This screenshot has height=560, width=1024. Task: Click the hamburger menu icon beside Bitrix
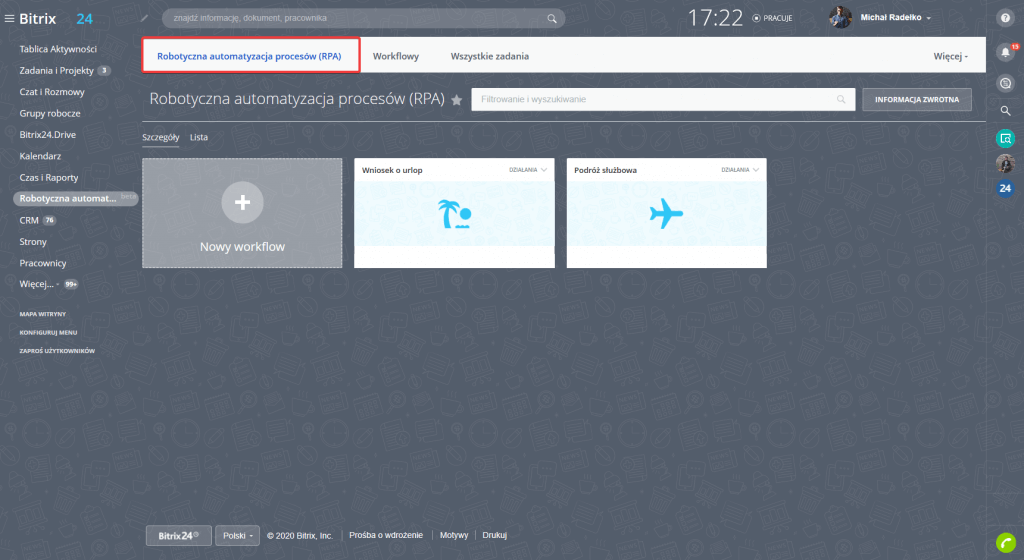pos(10,18)
